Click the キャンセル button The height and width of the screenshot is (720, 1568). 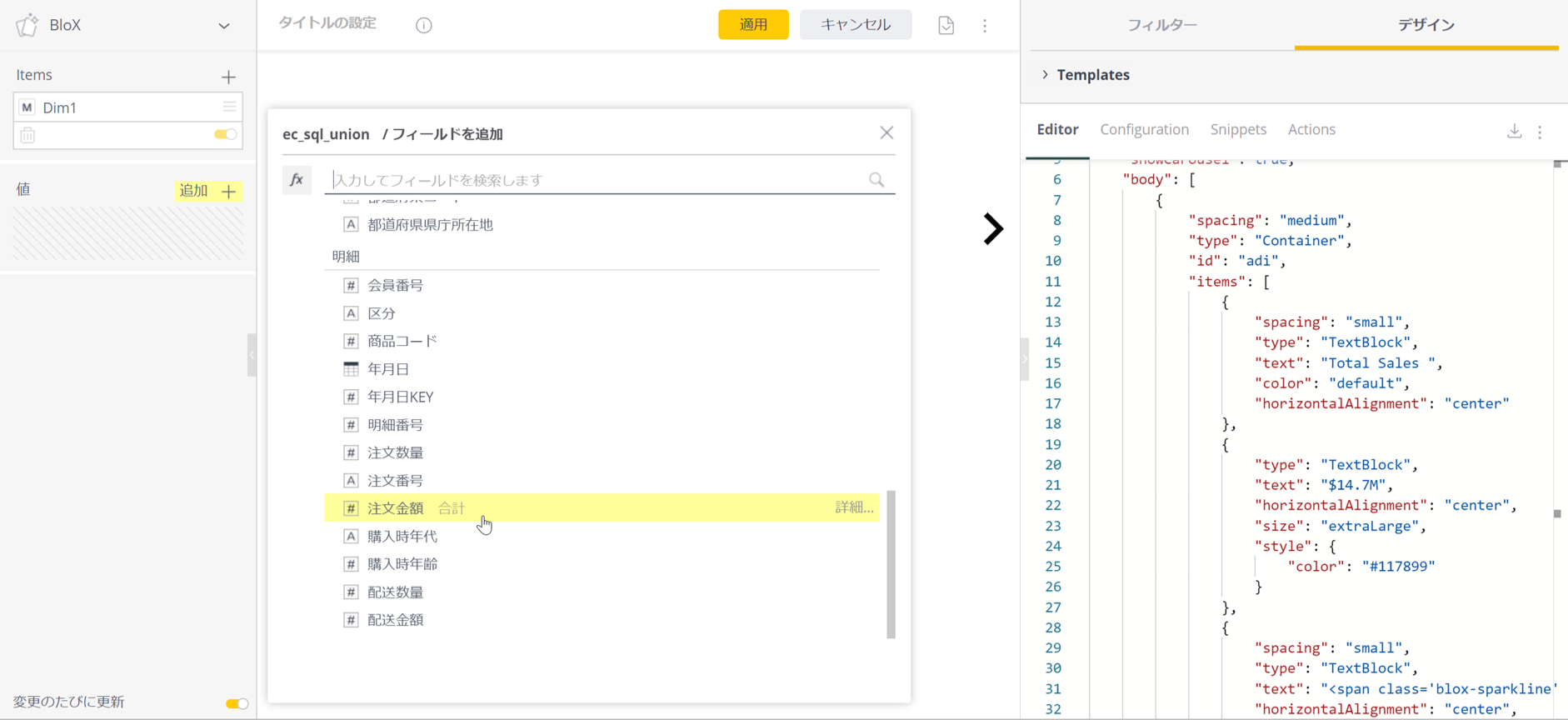point(855,25)
